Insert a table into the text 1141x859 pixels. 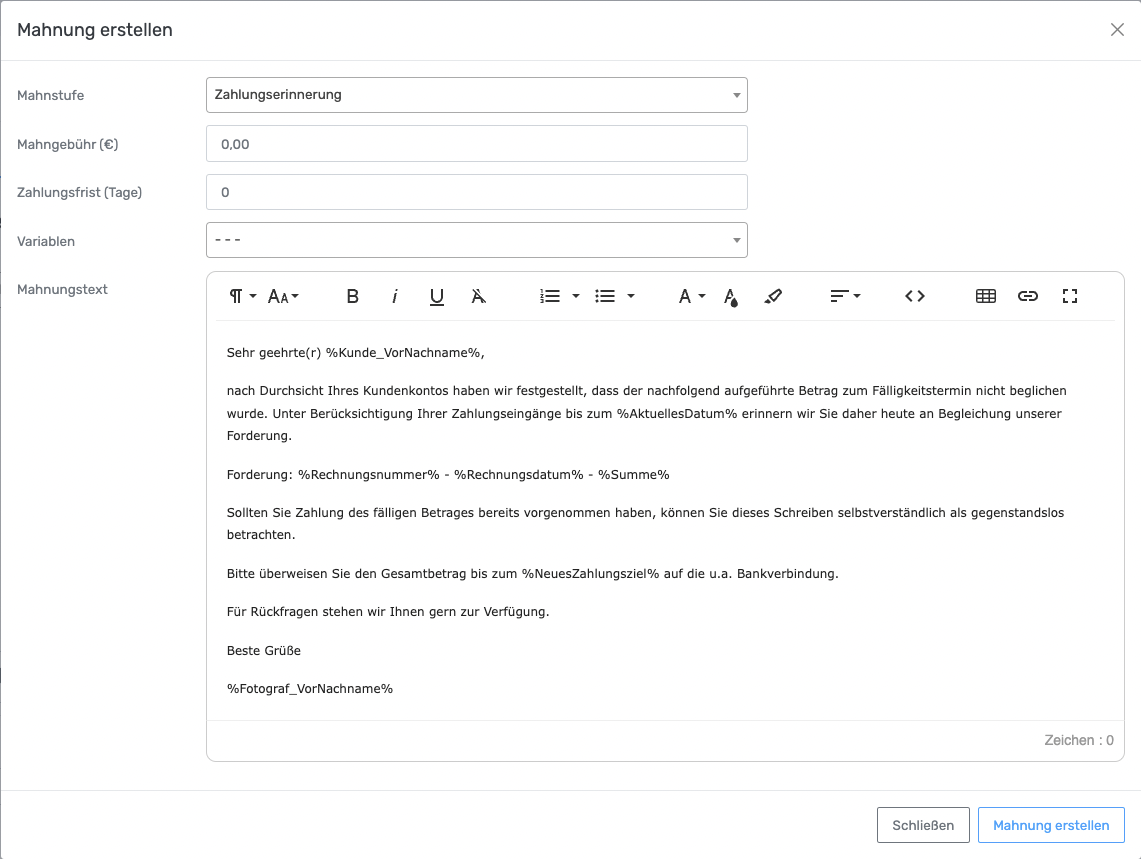pyautogui.click(x=986, y=296)
